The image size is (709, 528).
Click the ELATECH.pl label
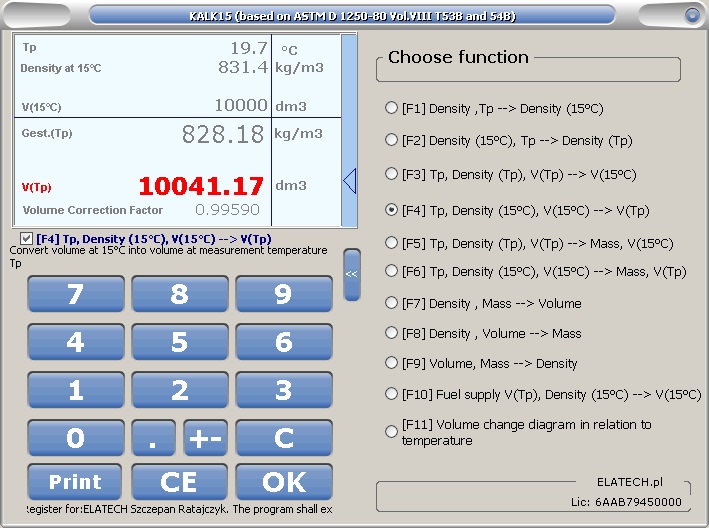[630, 482]
